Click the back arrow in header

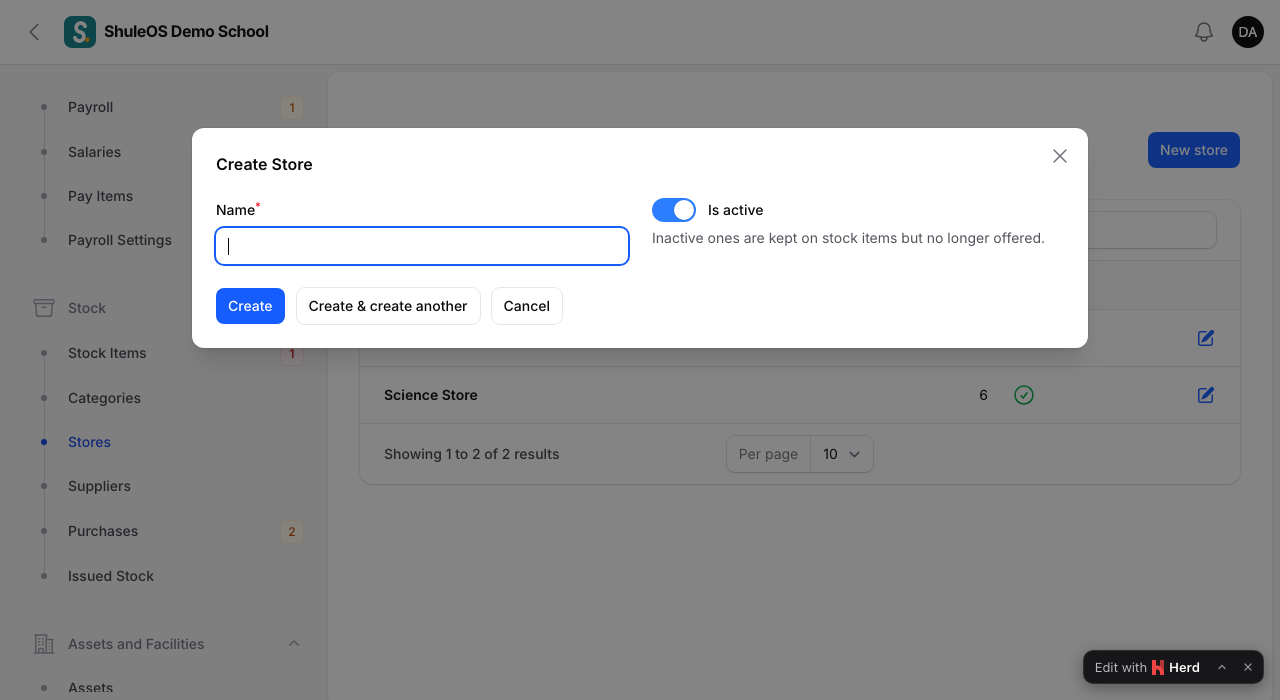pyautogui.click(x=34, y=32)
